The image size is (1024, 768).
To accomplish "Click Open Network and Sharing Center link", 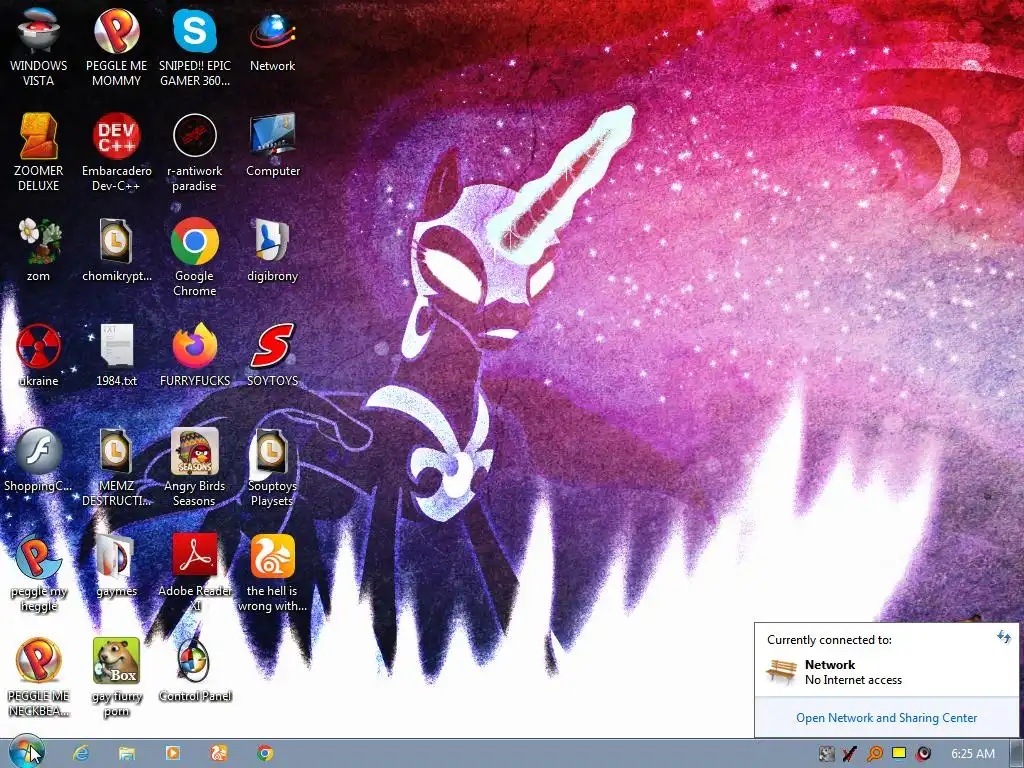I will coord(886,718).
